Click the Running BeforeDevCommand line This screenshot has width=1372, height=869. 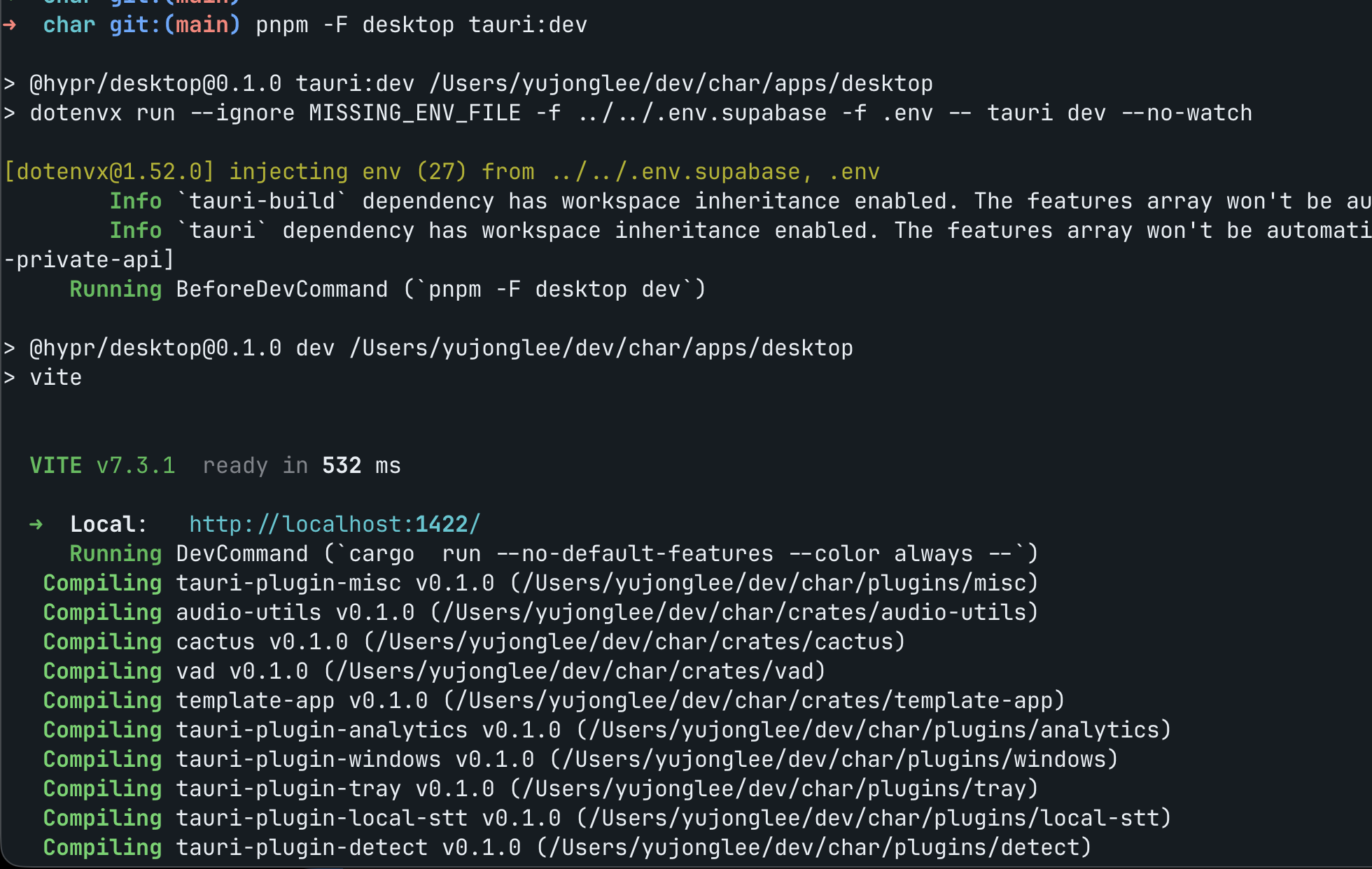click(388, 289)
